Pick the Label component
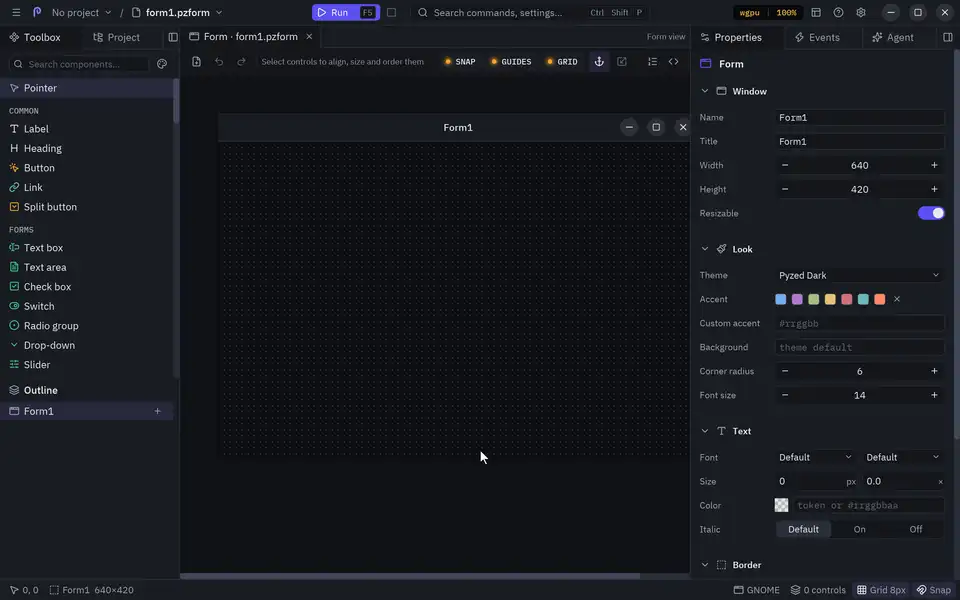 click(87, 129)
